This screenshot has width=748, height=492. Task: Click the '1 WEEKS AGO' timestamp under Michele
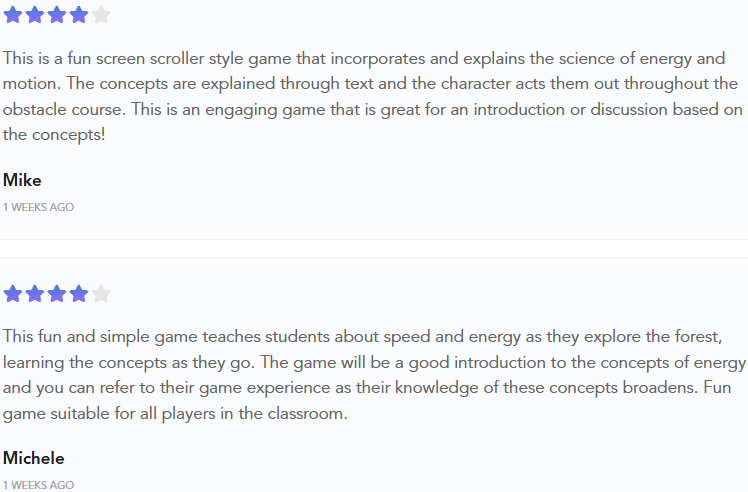pyautogui.click(x=38, y=485)
